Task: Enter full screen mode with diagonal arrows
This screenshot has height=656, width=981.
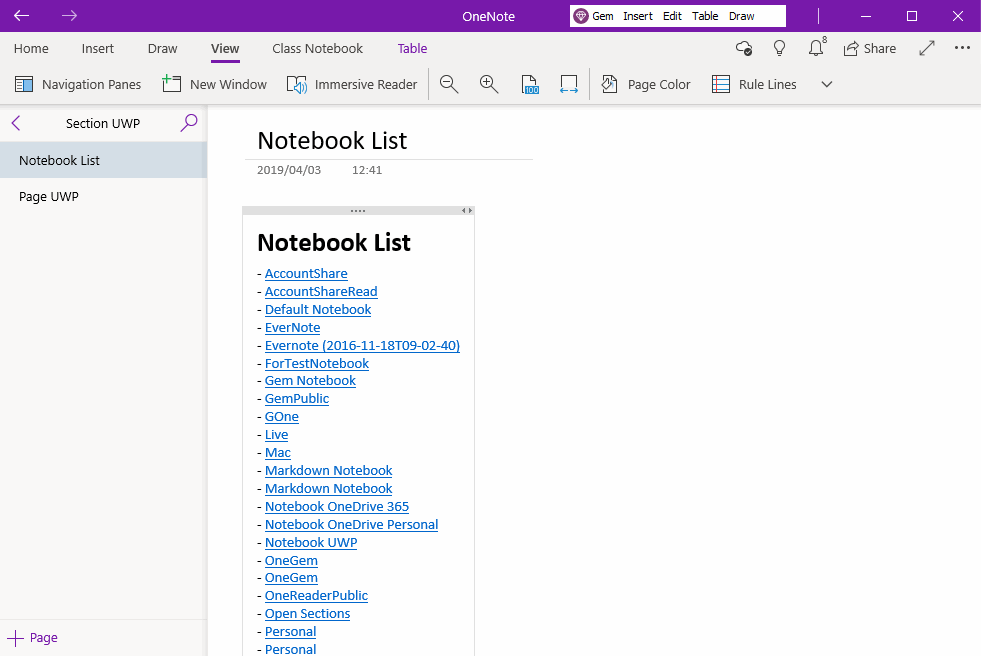Action: click(x=927, y=48)
